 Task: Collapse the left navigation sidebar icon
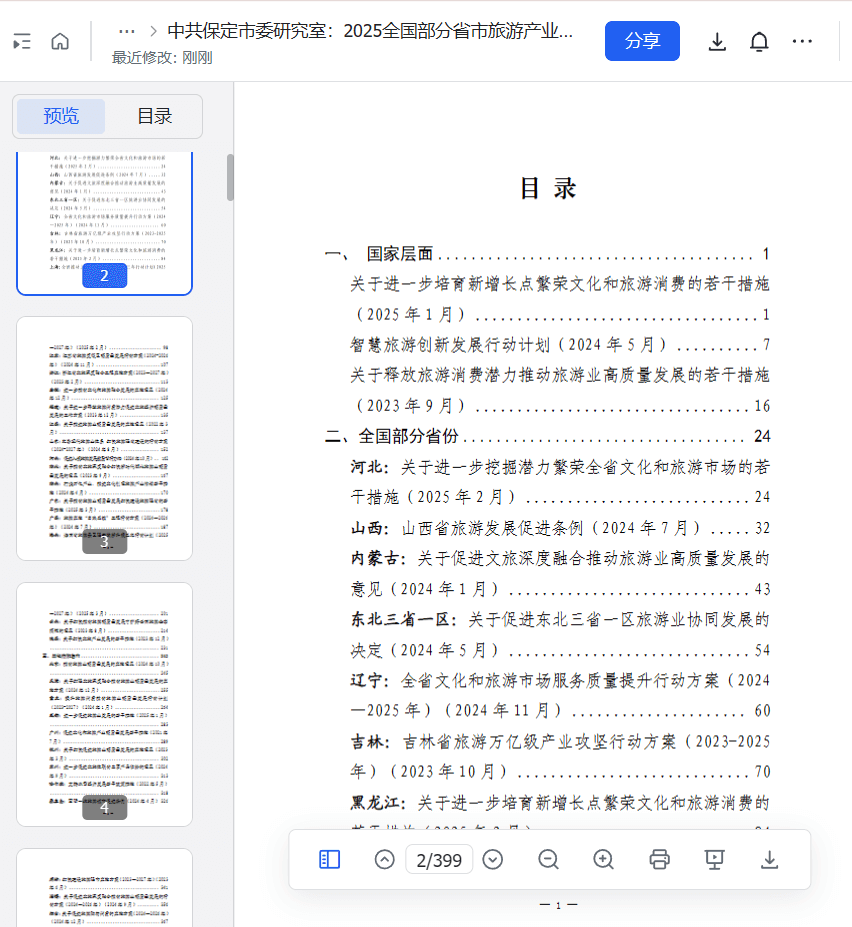[x=22, y=41]
